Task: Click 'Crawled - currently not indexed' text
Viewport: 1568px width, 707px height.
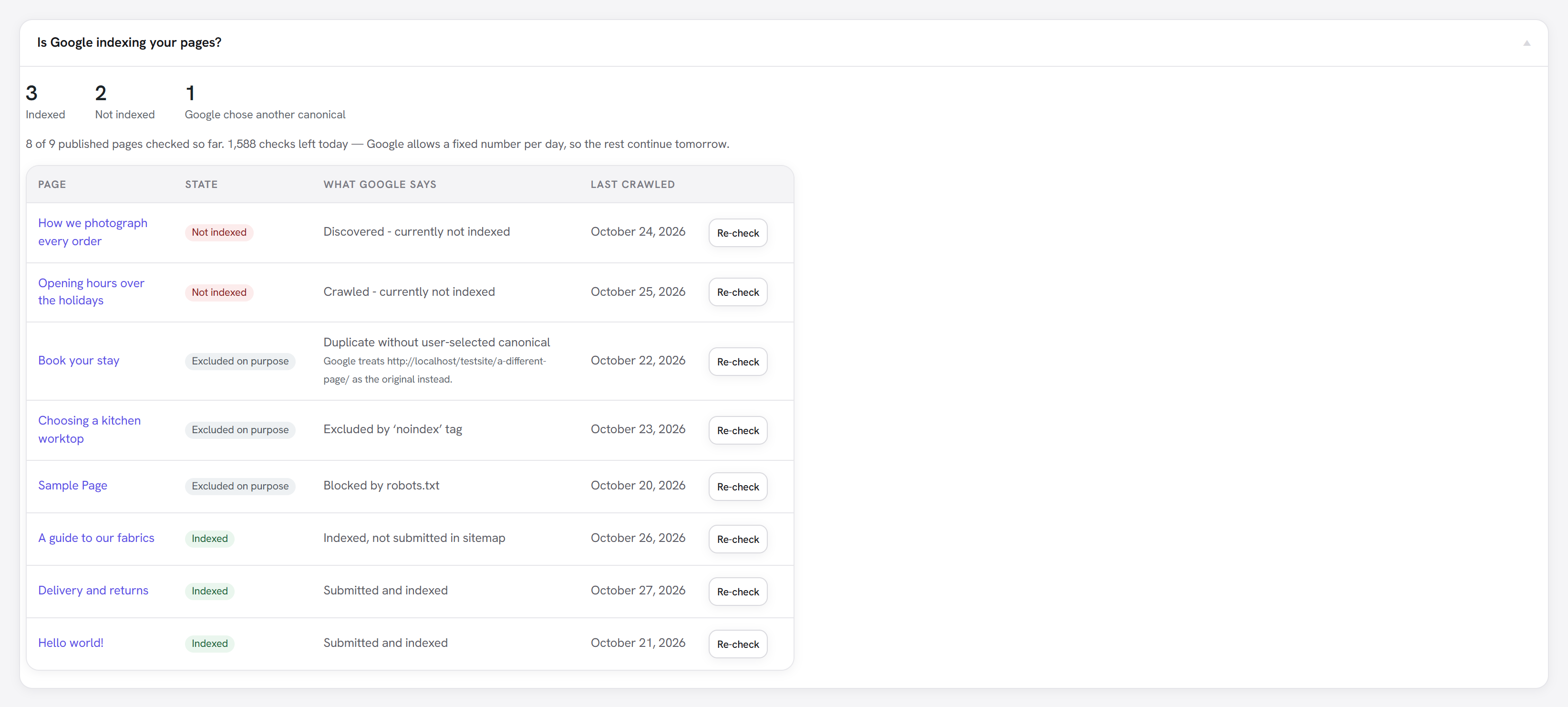Action: (409, 291)
